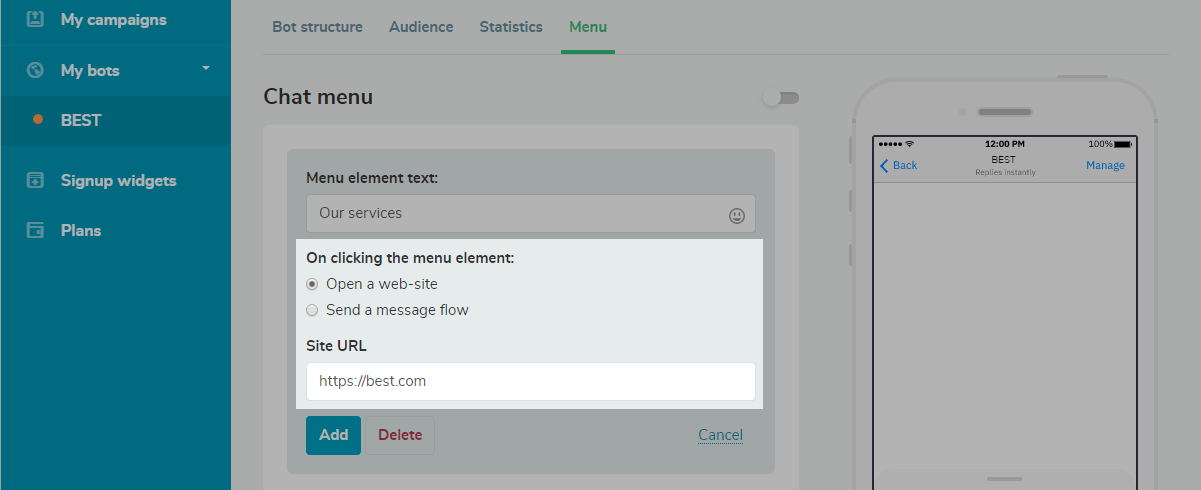Viewport: 1201px width, 490px height.
Task: Click the My bots globe icon
Action: tap(35, 70)
